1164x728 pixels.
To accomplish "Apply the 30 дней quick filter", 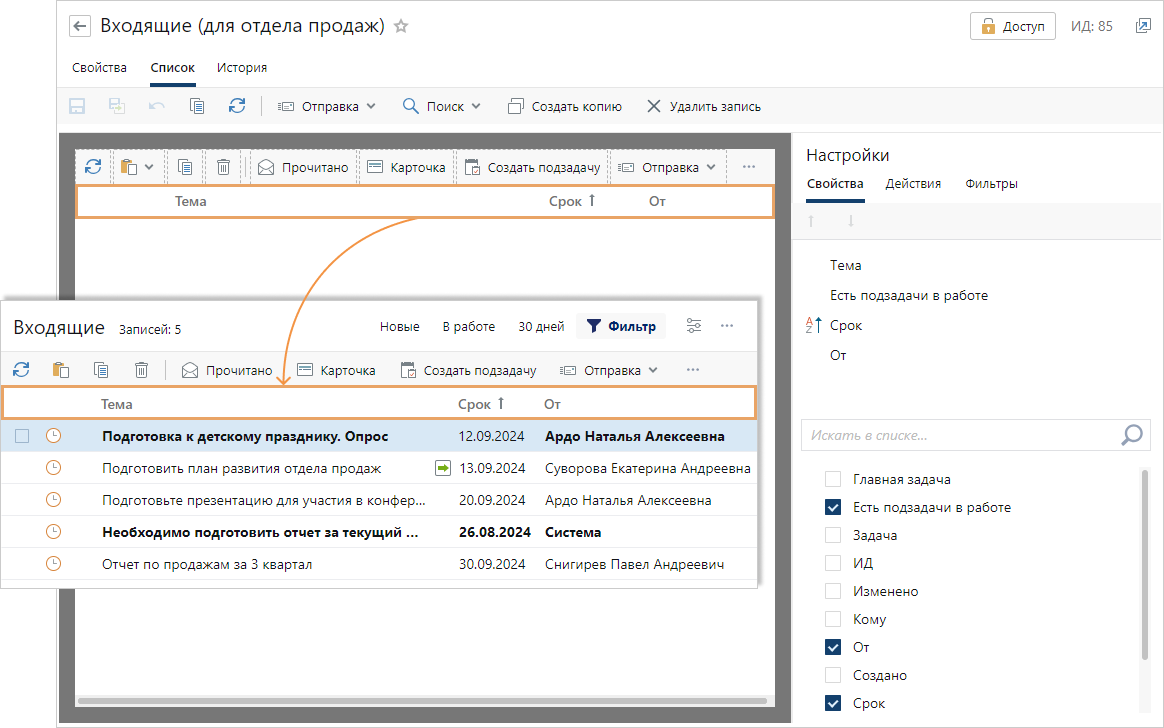I will coord(541,327).
